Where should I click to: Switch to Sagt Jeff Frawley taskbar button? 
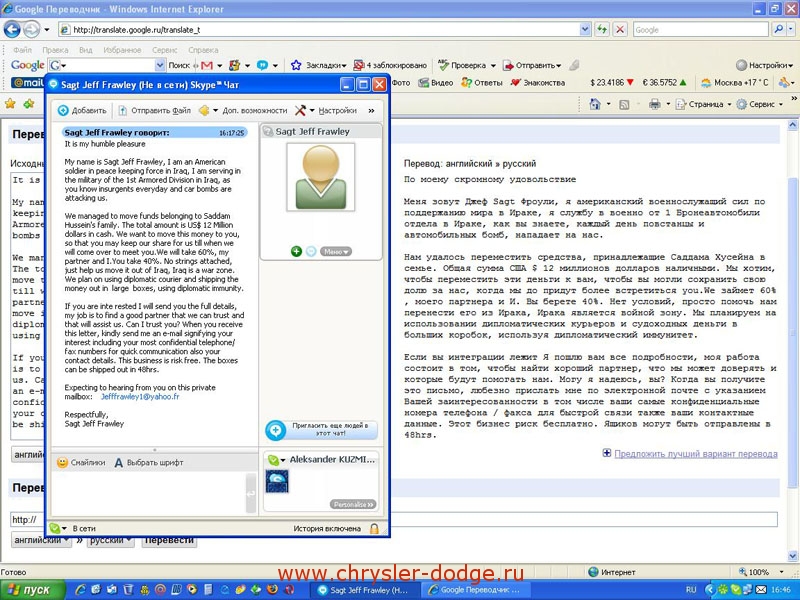[x=364, y=590]
